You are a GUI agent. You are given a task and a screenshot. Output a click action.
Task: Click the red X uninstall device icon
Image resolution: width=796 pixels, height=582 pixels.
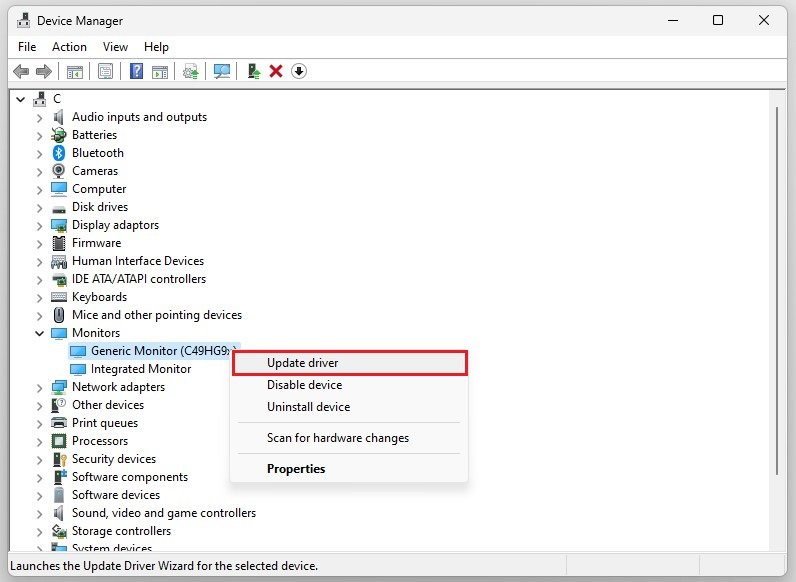276,71
